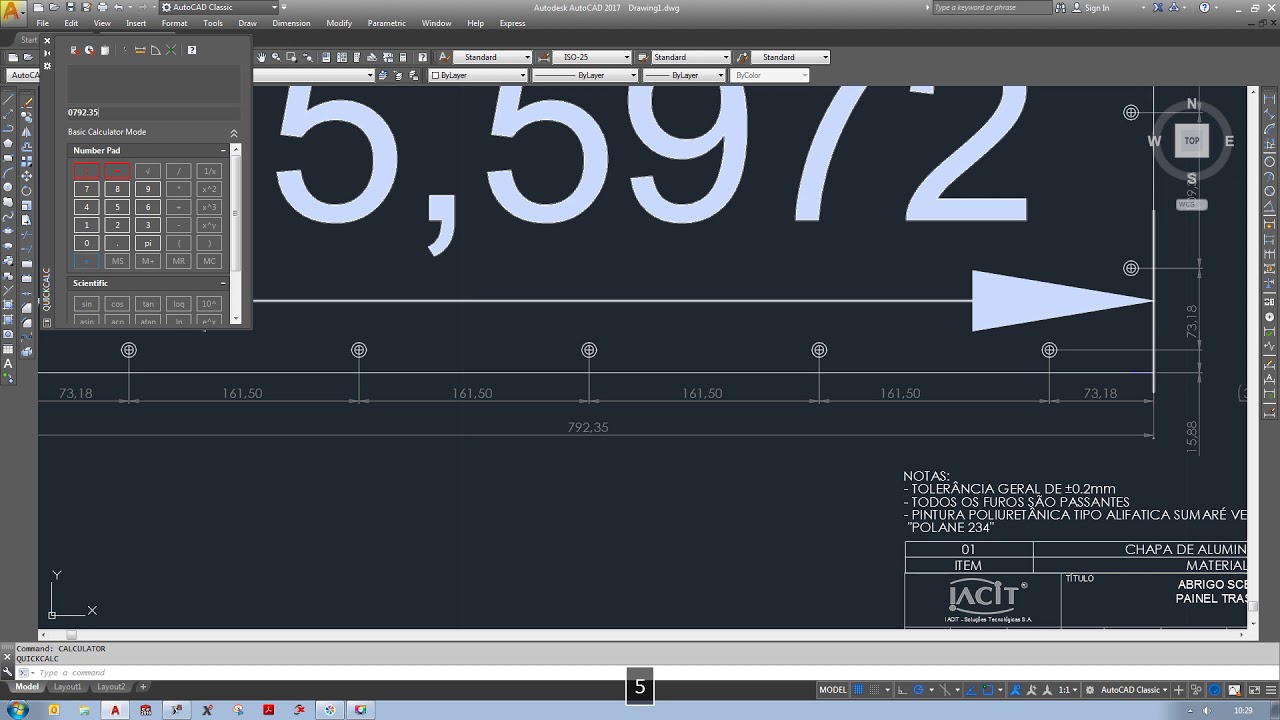The width and height of the screenshot is (1280, 720).
Task: Select the Move tool in Modify toolbar
Action: 27,176
